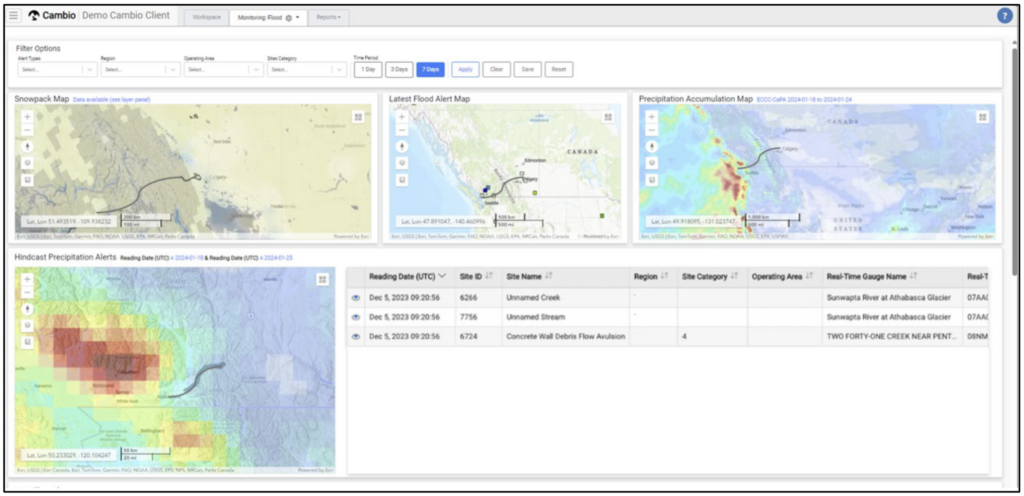
Task: Switch to the Workspace tab
Action: click(206, 18)
